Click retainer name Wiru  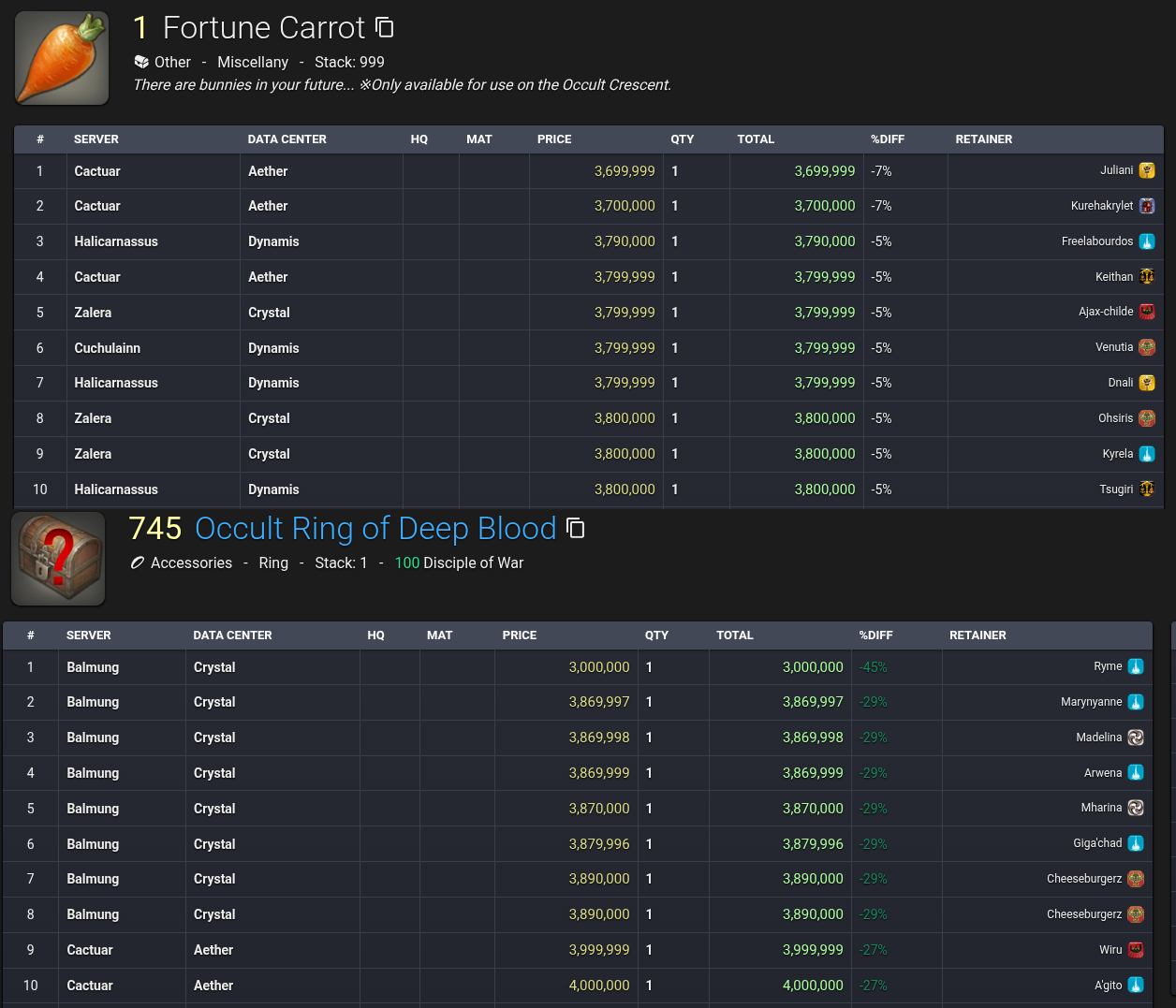1110,950
